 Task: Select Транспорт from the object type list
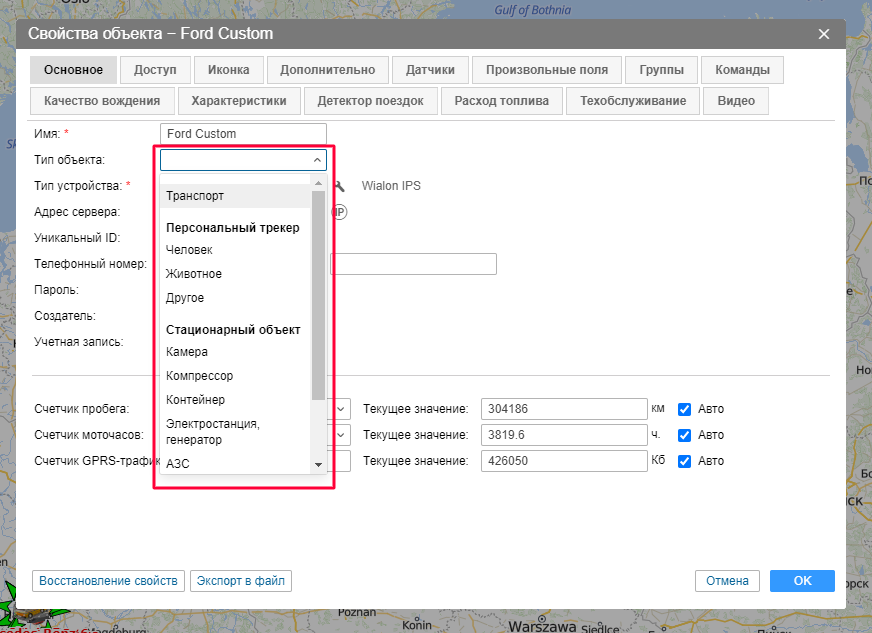pyautogui.click(x=195, y=196)
